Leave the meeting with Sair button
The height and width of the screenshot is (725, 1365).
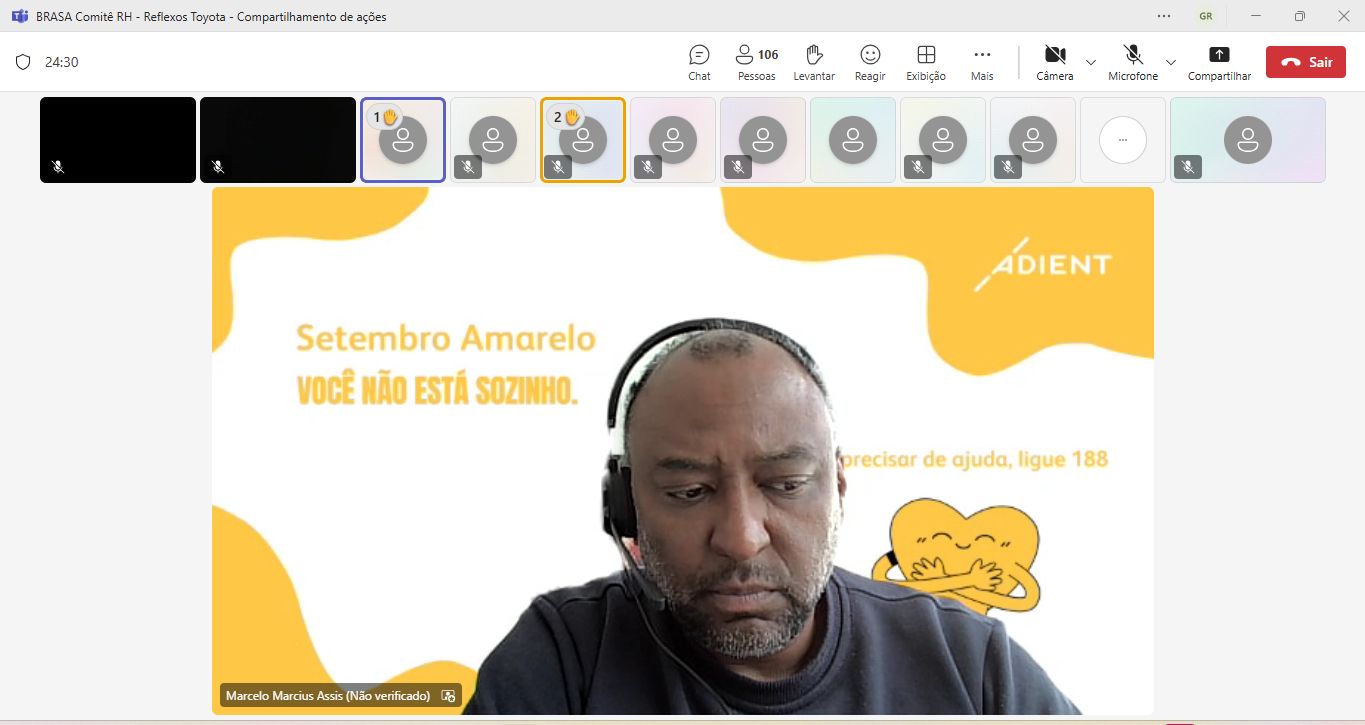1305,62
